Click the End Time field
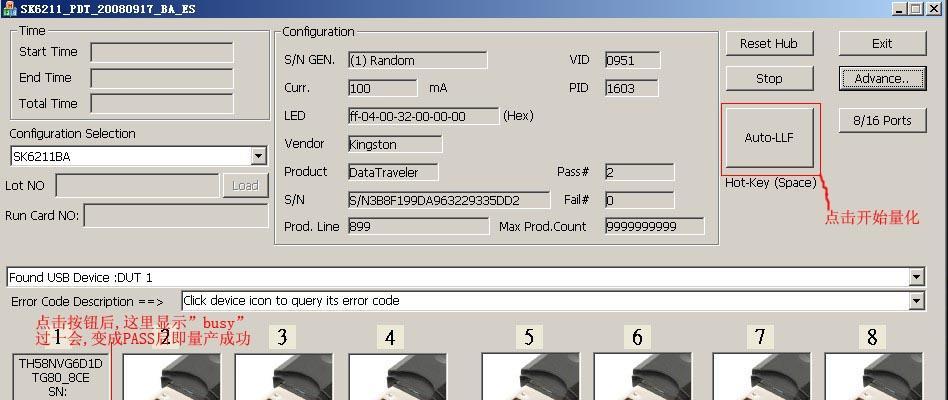Viewport: 948px width, 400px height. (x=162, y=78)
